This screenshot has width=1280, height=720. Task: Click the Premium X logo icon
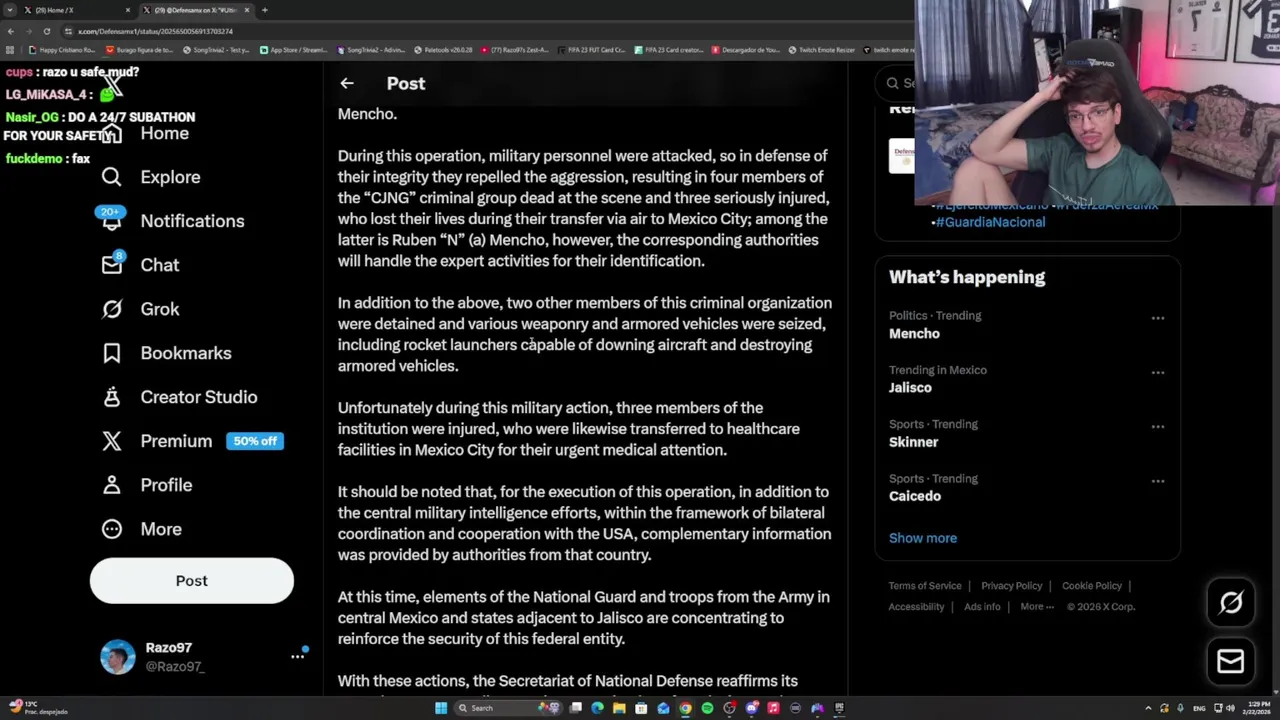(112, 441)
